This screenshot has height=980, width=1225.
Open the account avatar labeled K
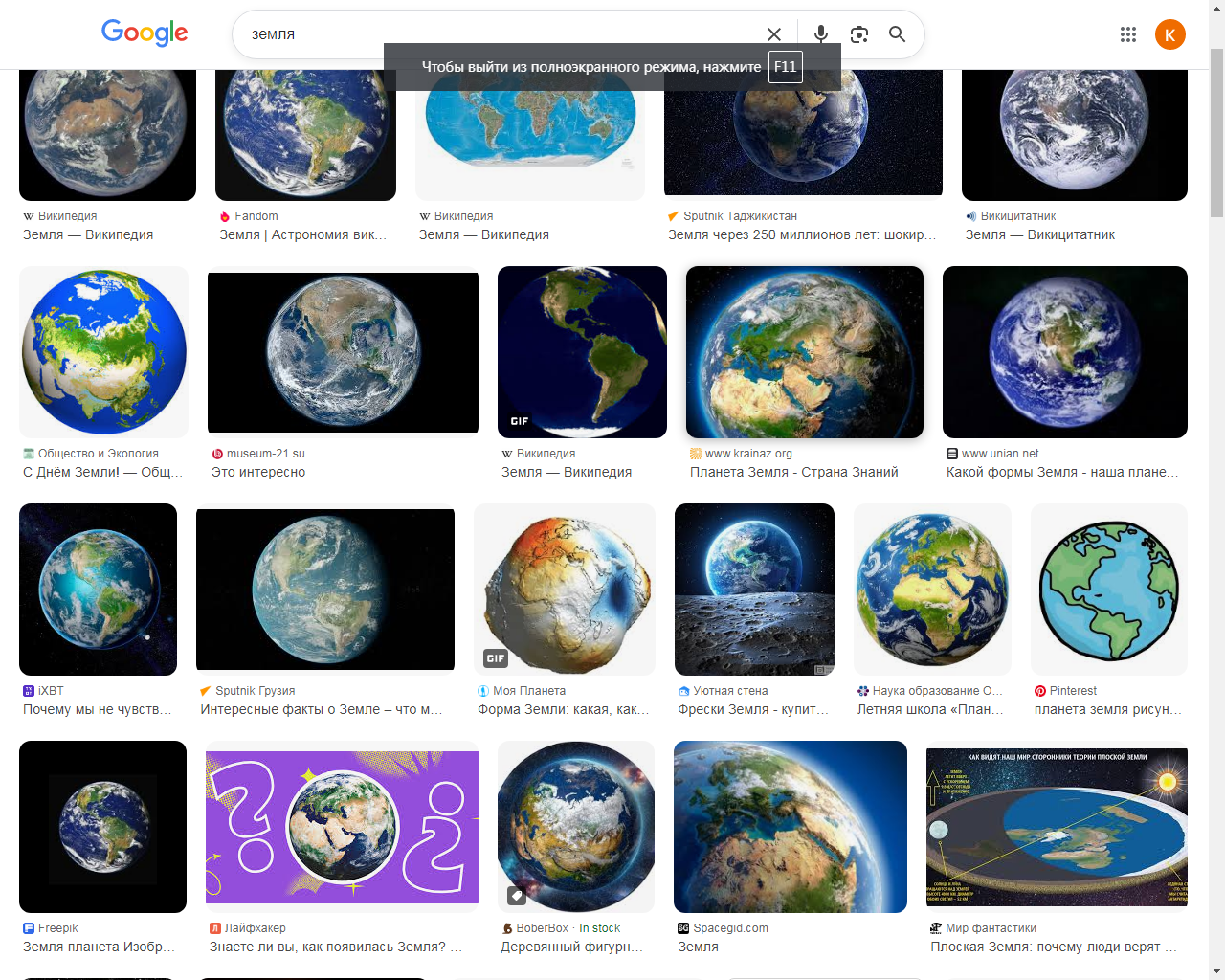(1170, 34)
